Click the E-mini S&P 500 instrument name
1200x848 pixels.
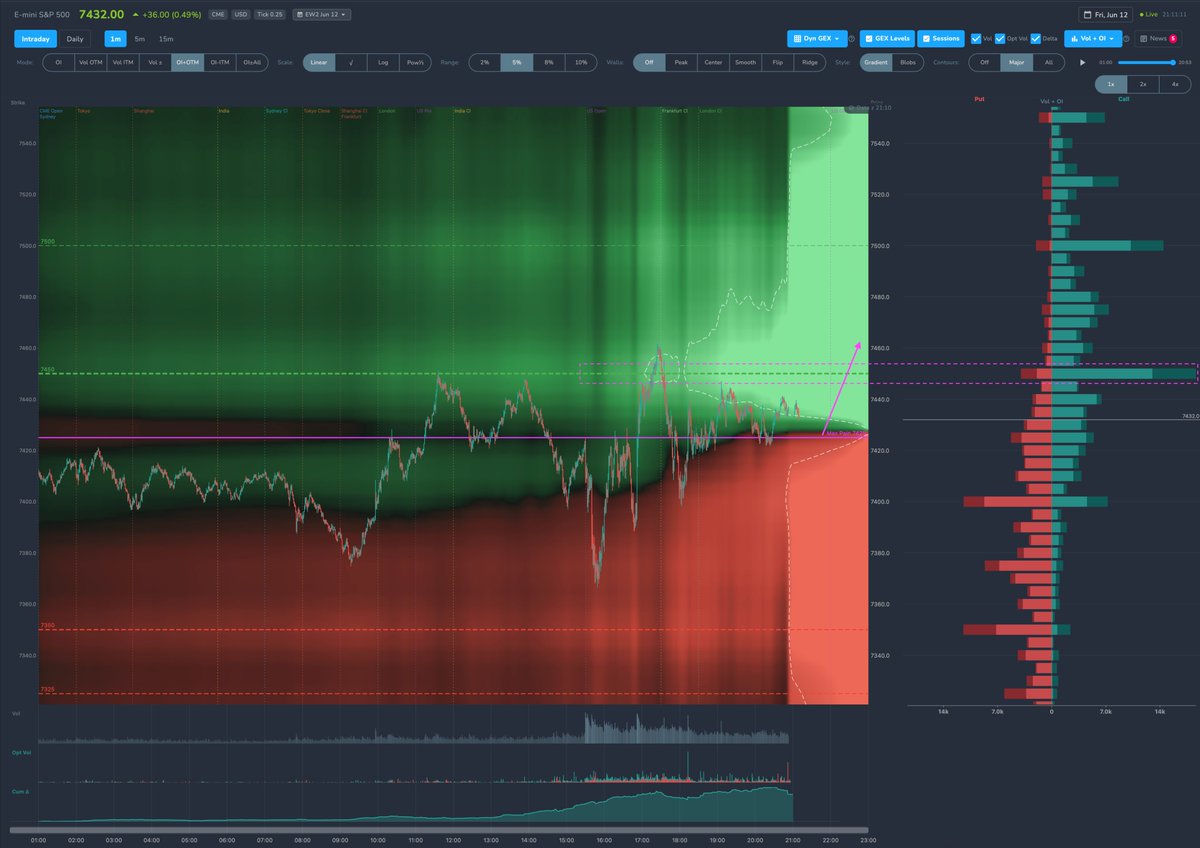[43, 15]
